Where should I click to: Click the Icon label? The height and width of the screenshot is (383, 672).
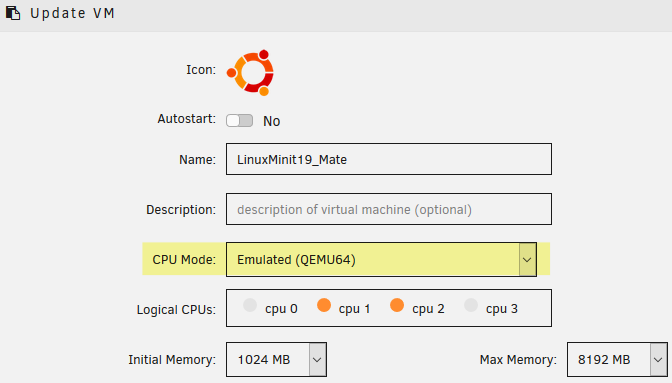tap(201, 70)
